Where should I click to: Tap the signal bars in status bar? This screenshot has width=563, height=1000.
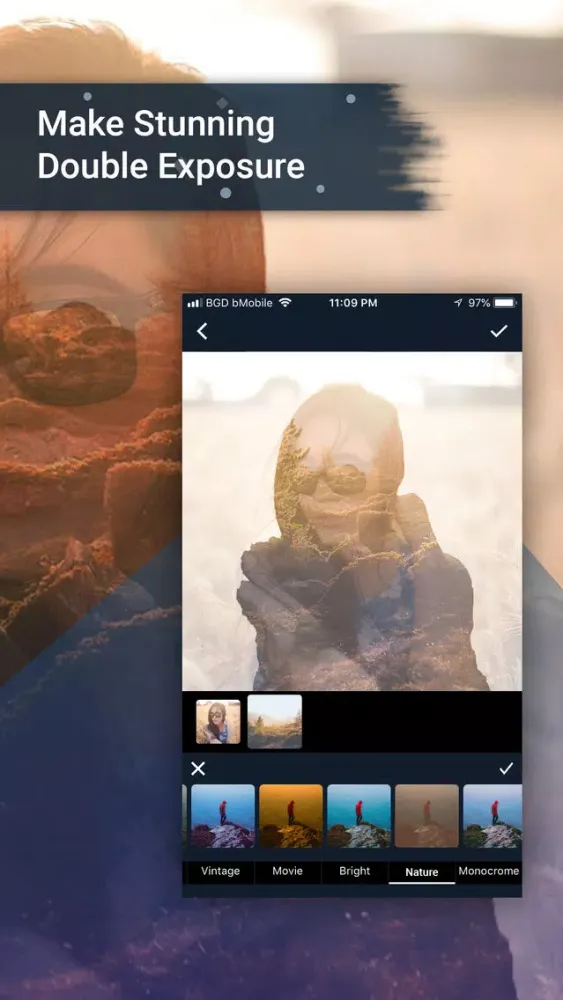point(194,304)
